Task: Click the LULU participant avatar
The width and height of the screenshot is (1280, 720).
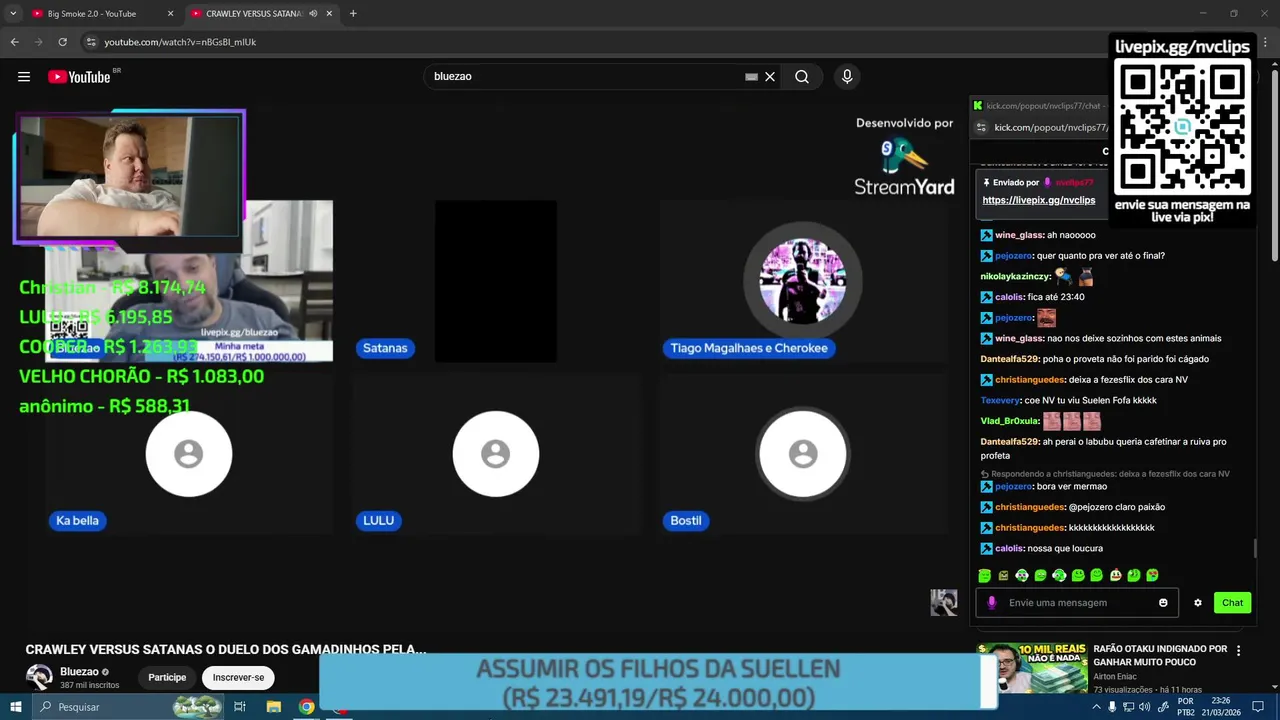Action: [495, 454]
